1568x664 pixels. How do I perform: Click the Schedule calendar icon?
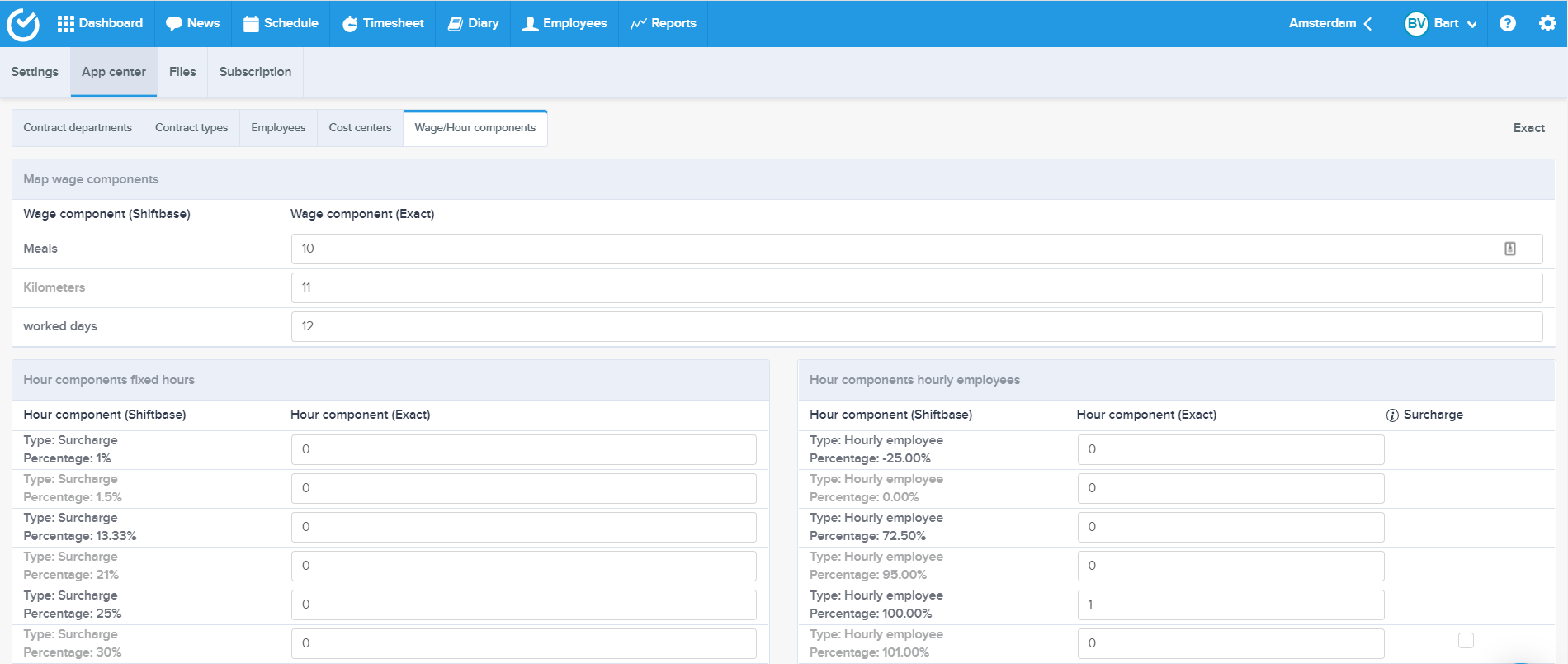tap(251, 24)
